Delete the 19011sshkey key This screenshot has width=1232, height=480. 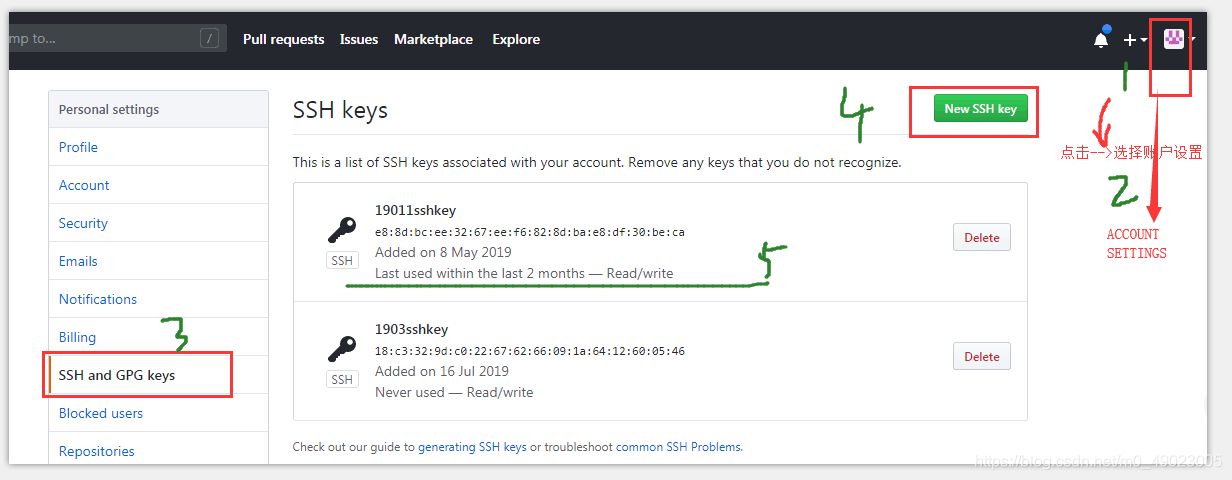click(982, 238)
